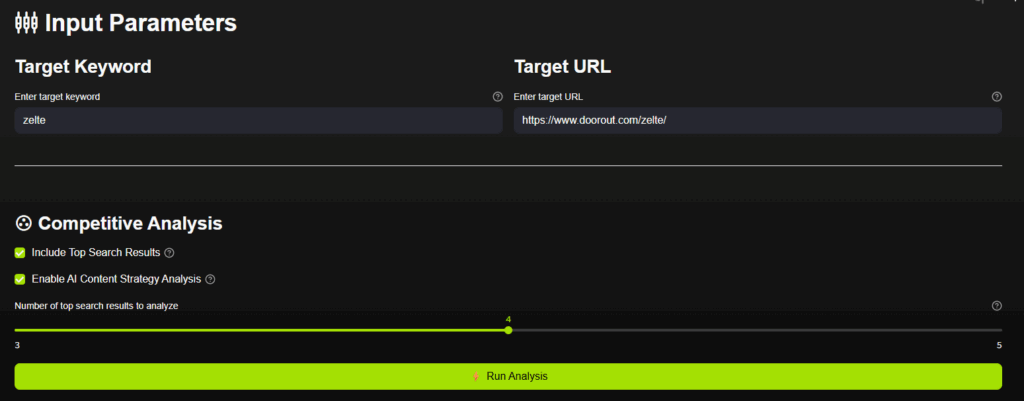
Task: Click the Input Parameters sliders icon
Action: pyautogui.click(x=25, y=24)
